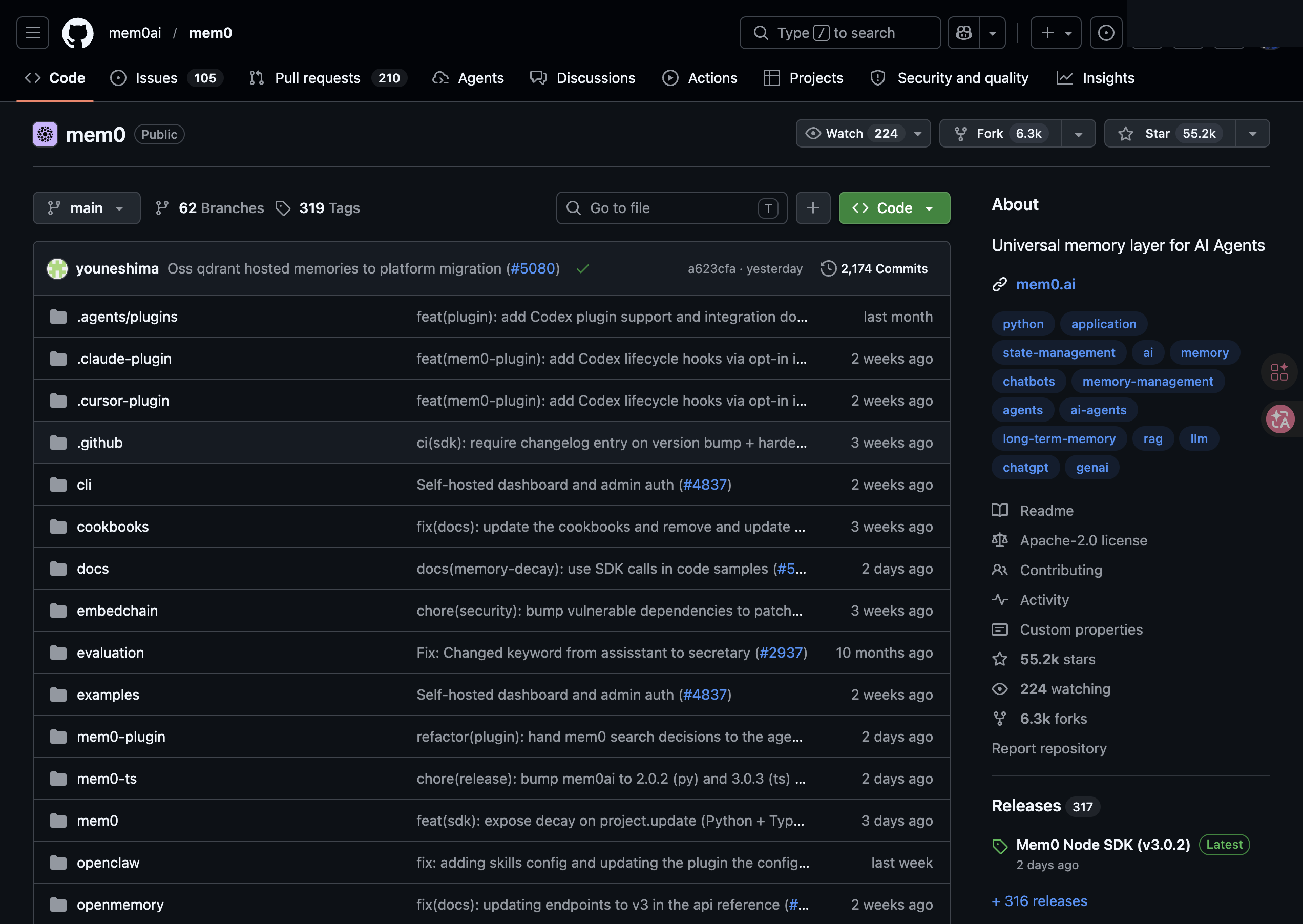Open the .agents/plugins folder
Viewport: 1303px width, 924px height.
coord(127,317)
